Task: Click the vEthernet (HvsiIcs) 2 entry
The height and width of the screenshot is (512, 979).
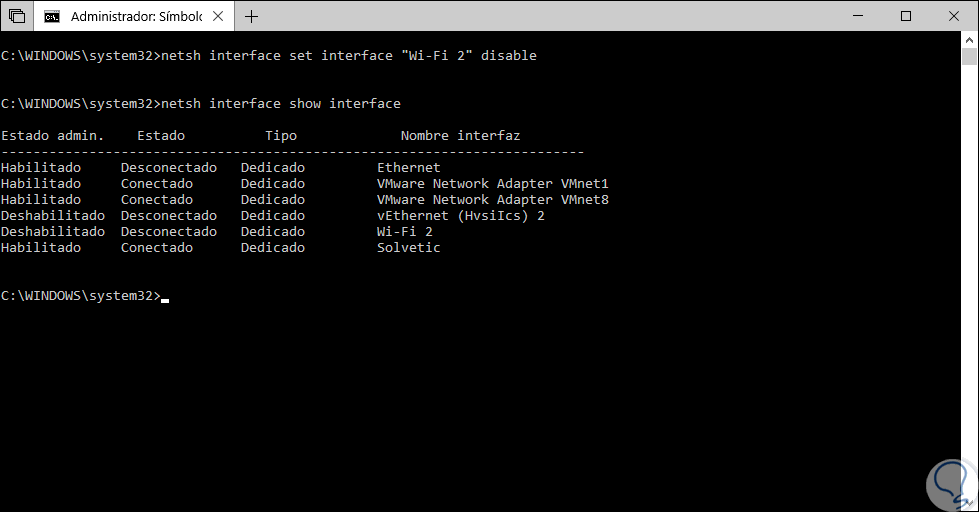Action: [x=460, y=216]
